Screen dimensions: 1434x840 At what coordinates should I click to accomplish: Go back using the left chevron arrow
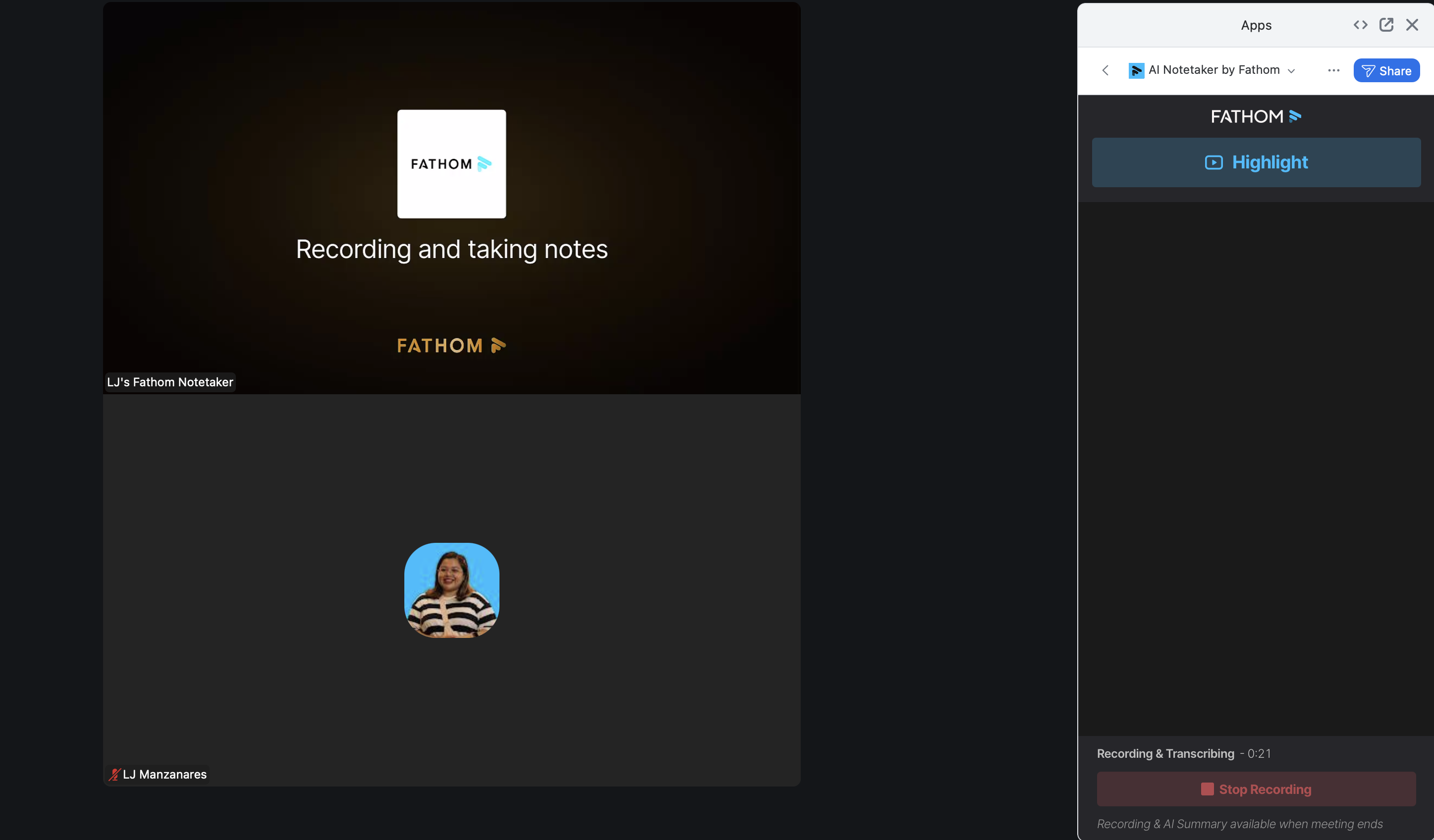[1105, 70]
